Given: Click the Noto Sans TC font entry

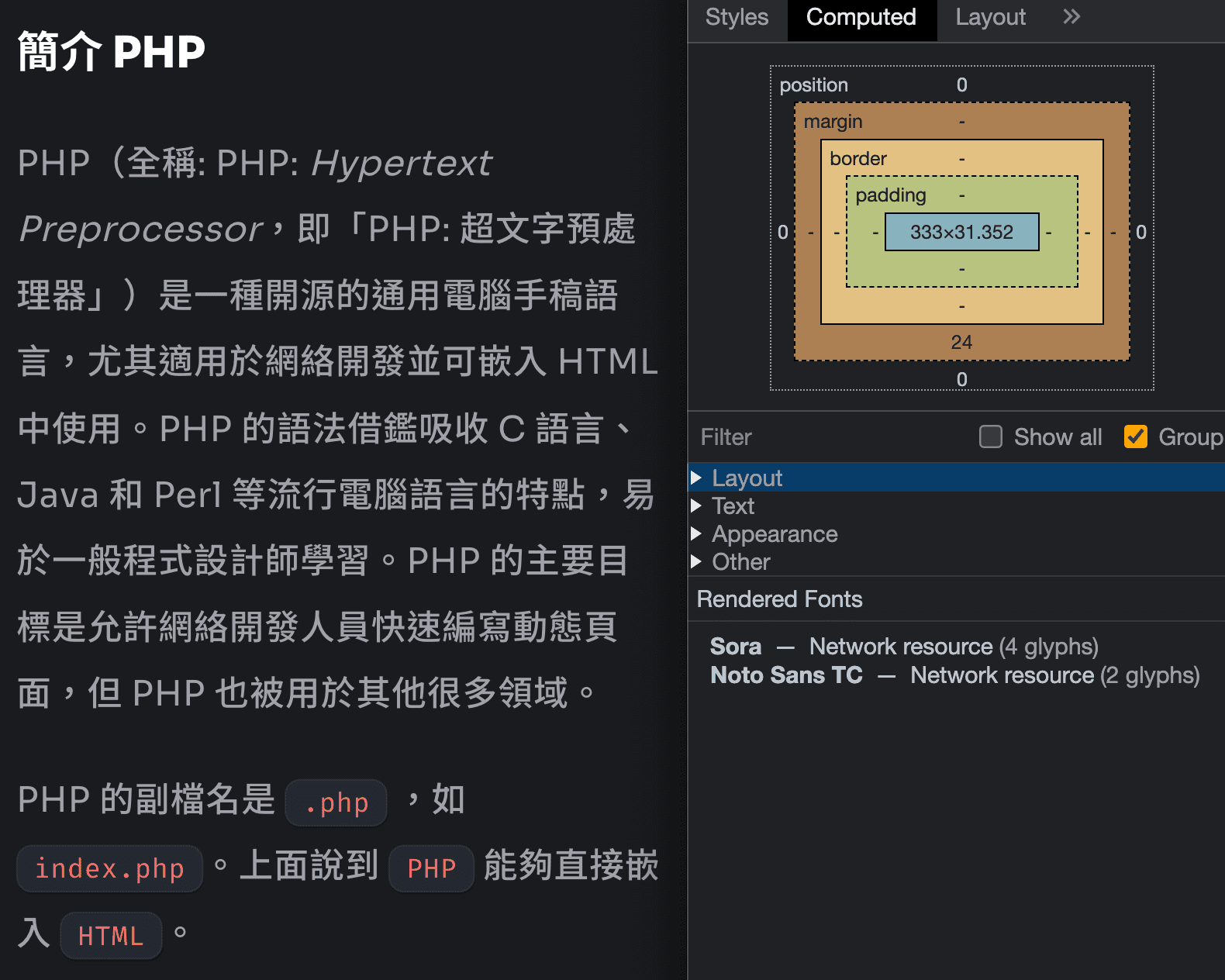Looking at the screenshot, I should [955, 675].
